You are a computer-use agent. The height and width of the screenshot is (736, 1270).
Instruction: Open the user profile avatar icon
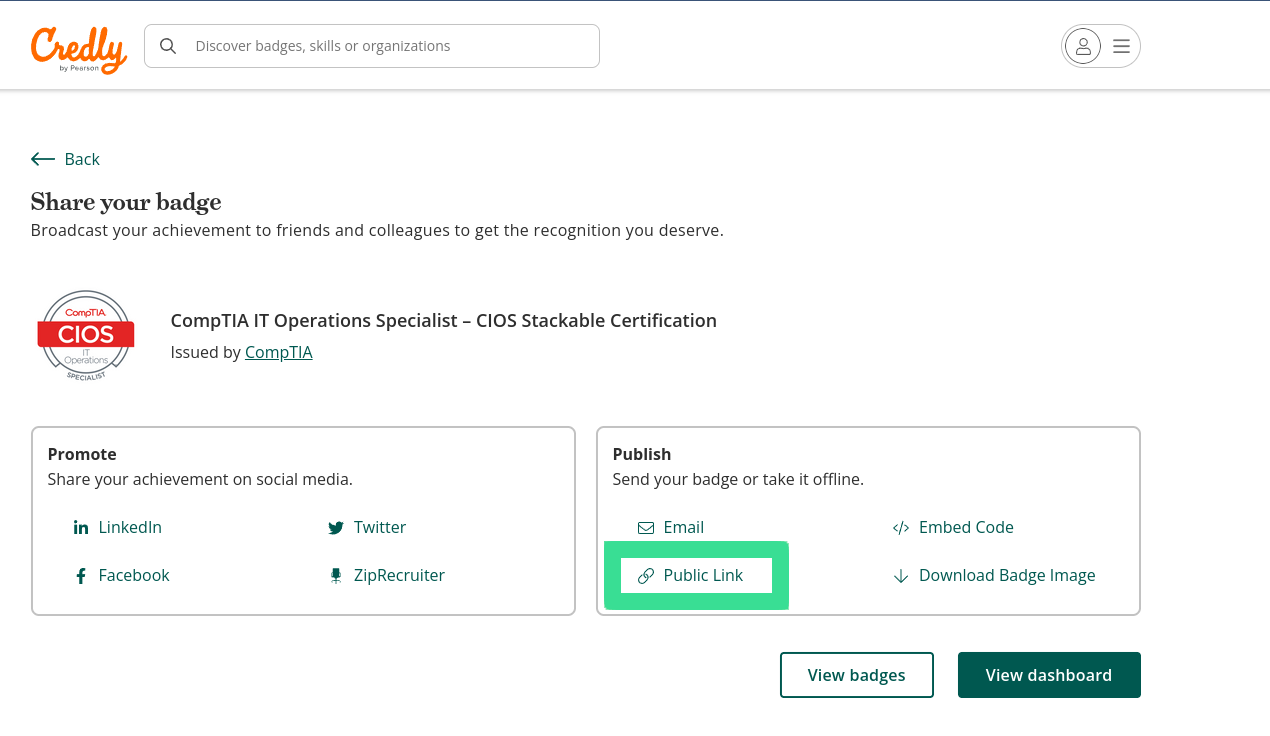(1083, 46)
